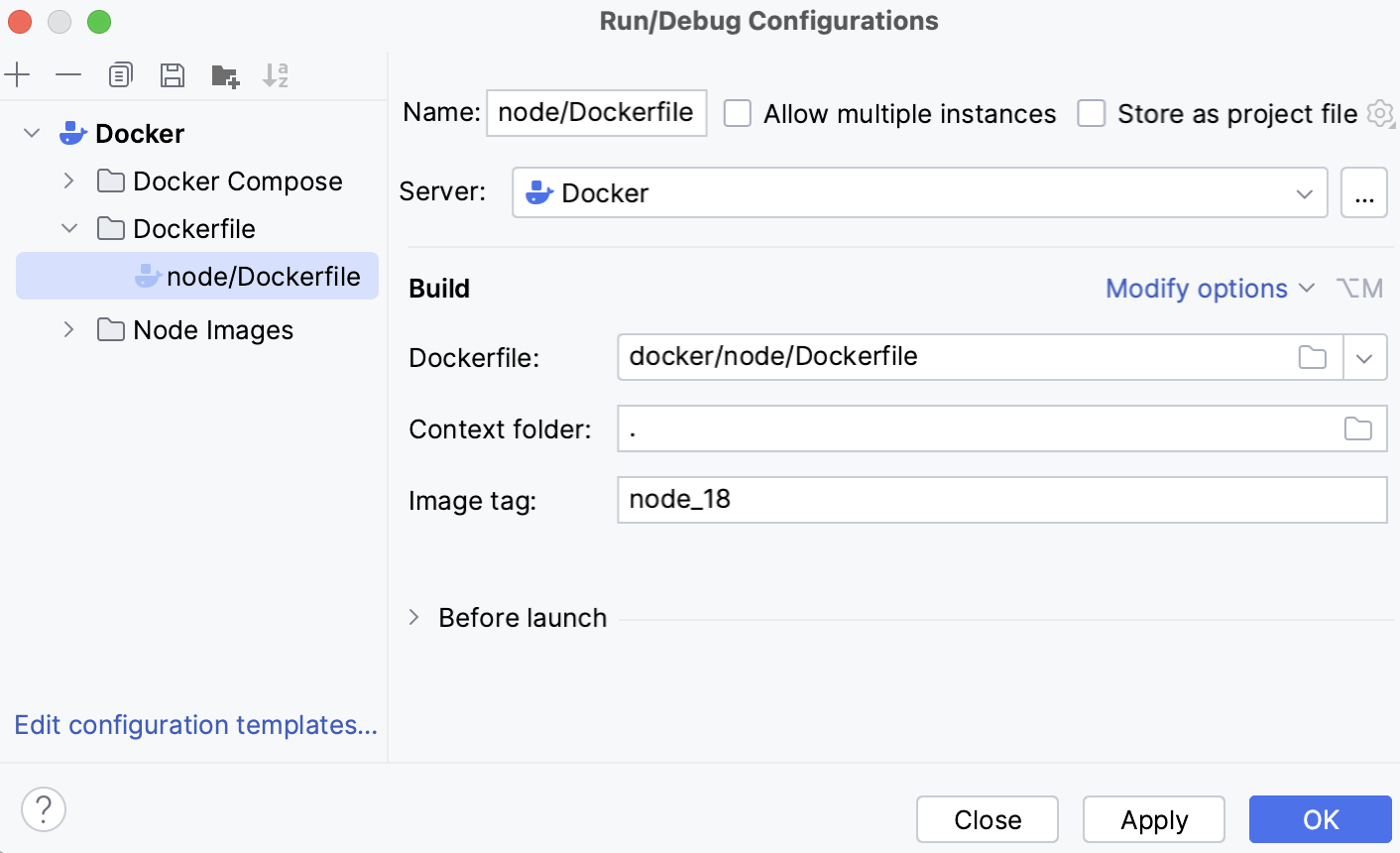Viewport: 1400px width, 853px height.
Task: Copy the selected run configuration
Action: 120,74
